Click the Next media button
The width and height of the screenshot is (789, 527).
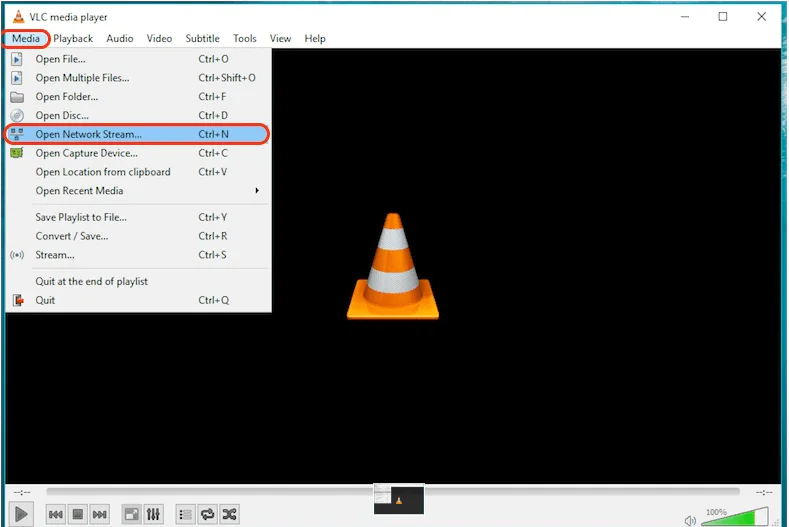[x=100, y=514]
